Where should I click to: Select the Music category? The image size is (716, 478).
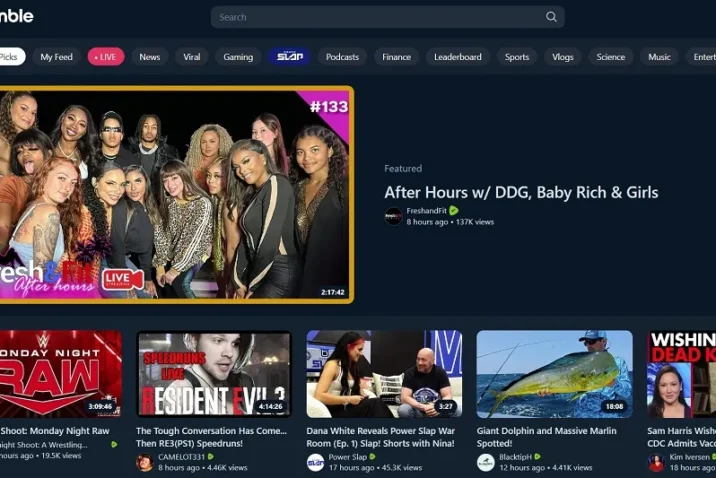click(x=659, y=57)
